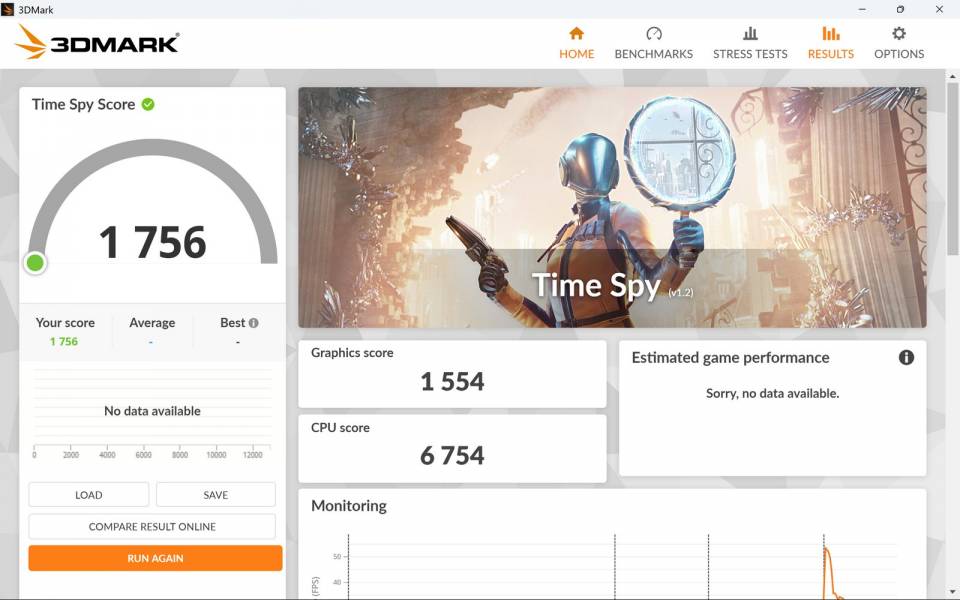Click the orange FPS spike in Monitoring

click(x=826, y=555)
